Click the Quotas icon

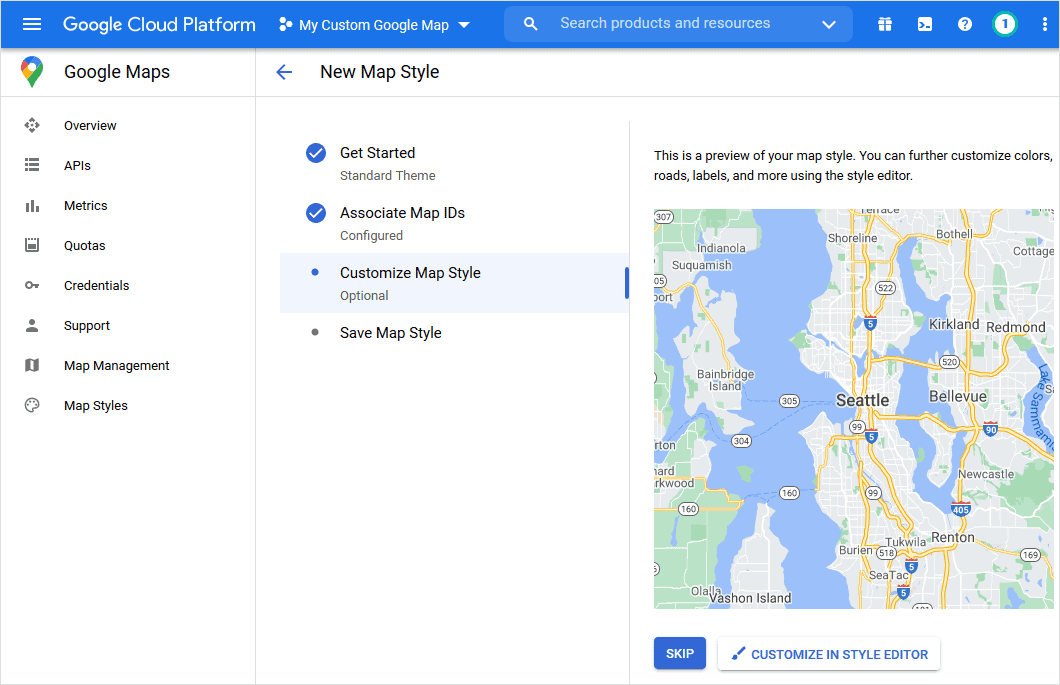32,245
